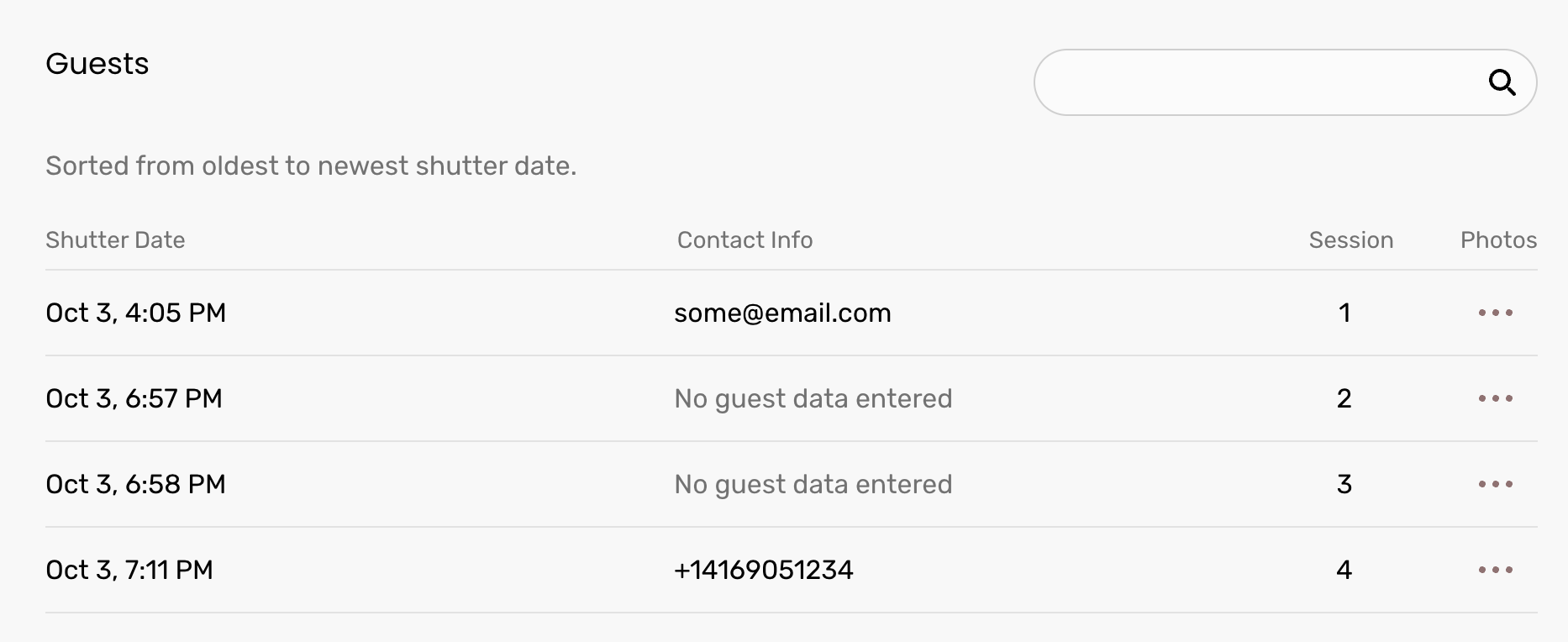Click the magnifying glass search icon

click(1502, 82)
